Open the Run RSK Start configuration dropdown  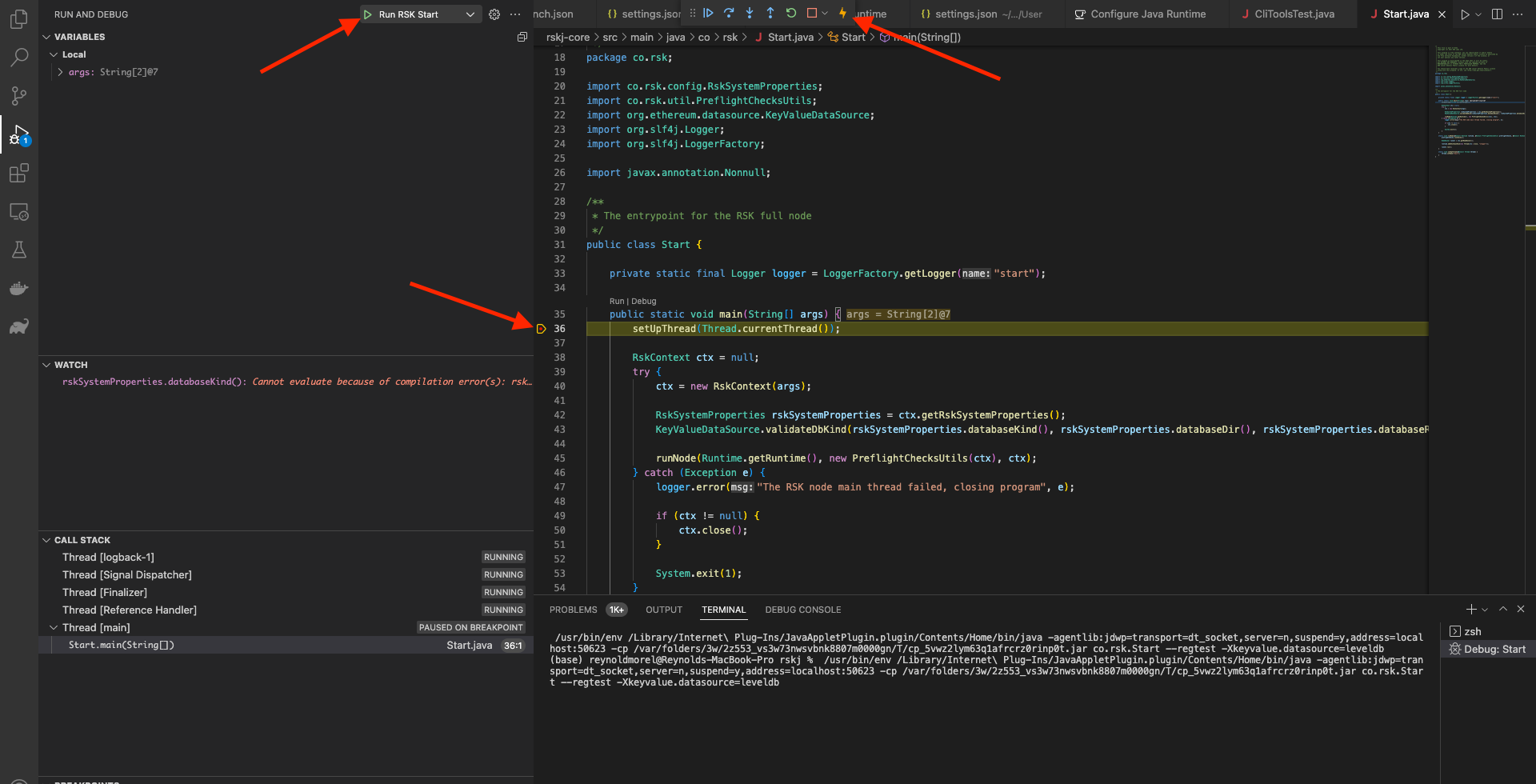coord(470,14)
